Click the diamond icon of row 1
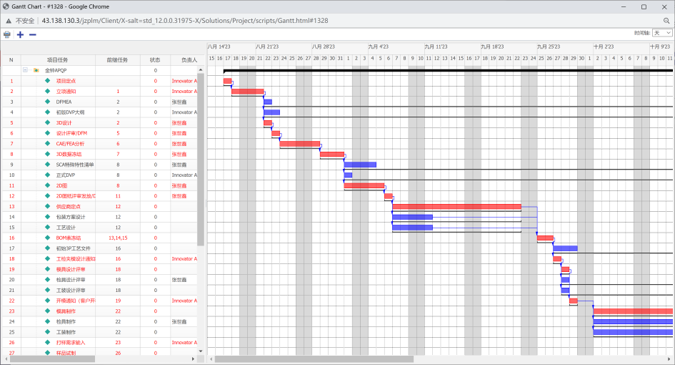 tap(47, 80)
